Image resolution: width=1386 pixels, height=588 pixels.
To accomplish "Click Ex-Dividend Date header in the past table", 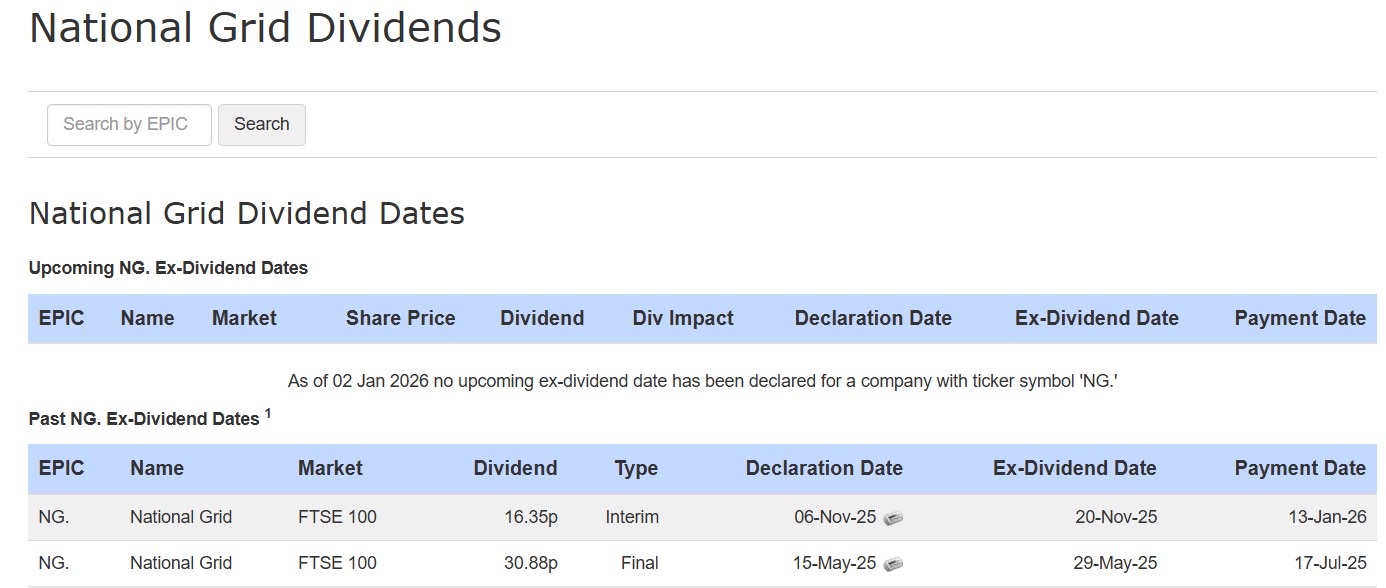I will click(x=1074, y=469).
